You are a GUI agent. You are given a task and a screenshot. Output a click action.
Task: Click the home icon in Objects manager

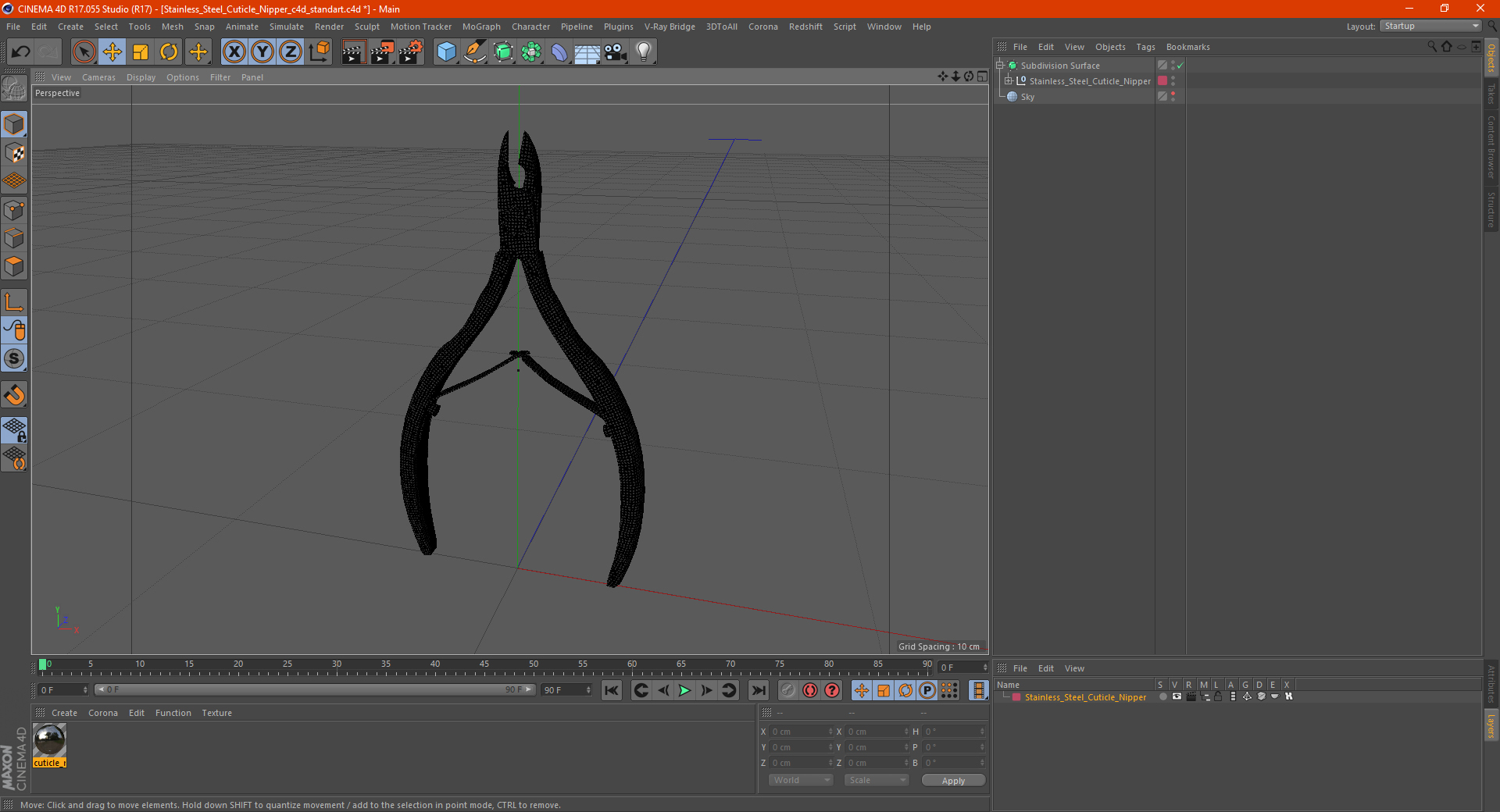click(1446, 47)
